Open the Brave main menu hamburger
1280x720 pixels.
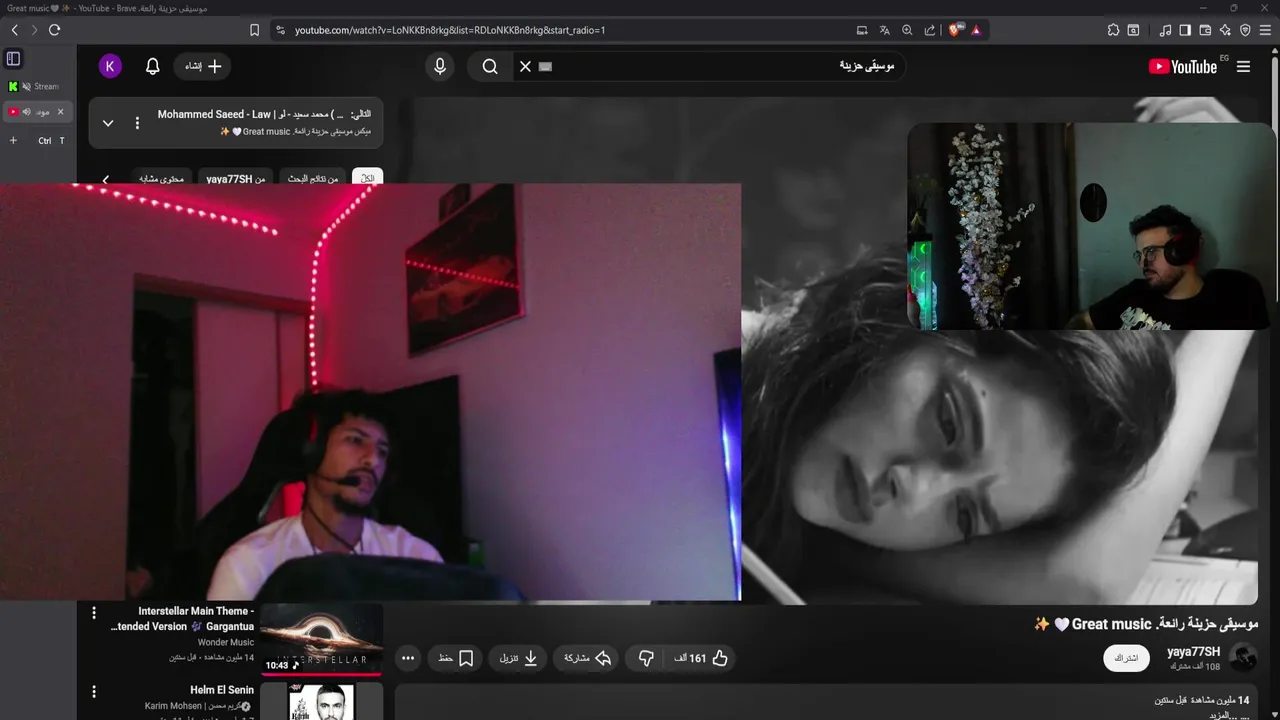1265,30
